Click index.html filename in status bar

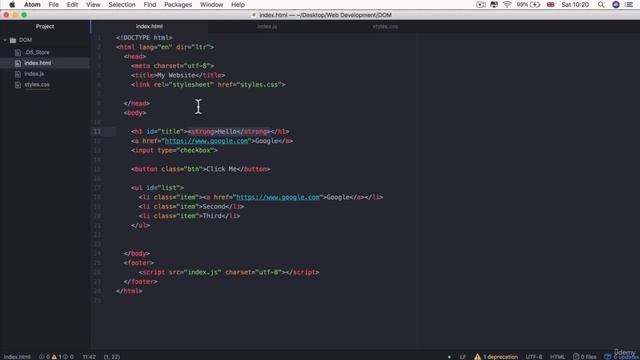[x=17, y=357]
